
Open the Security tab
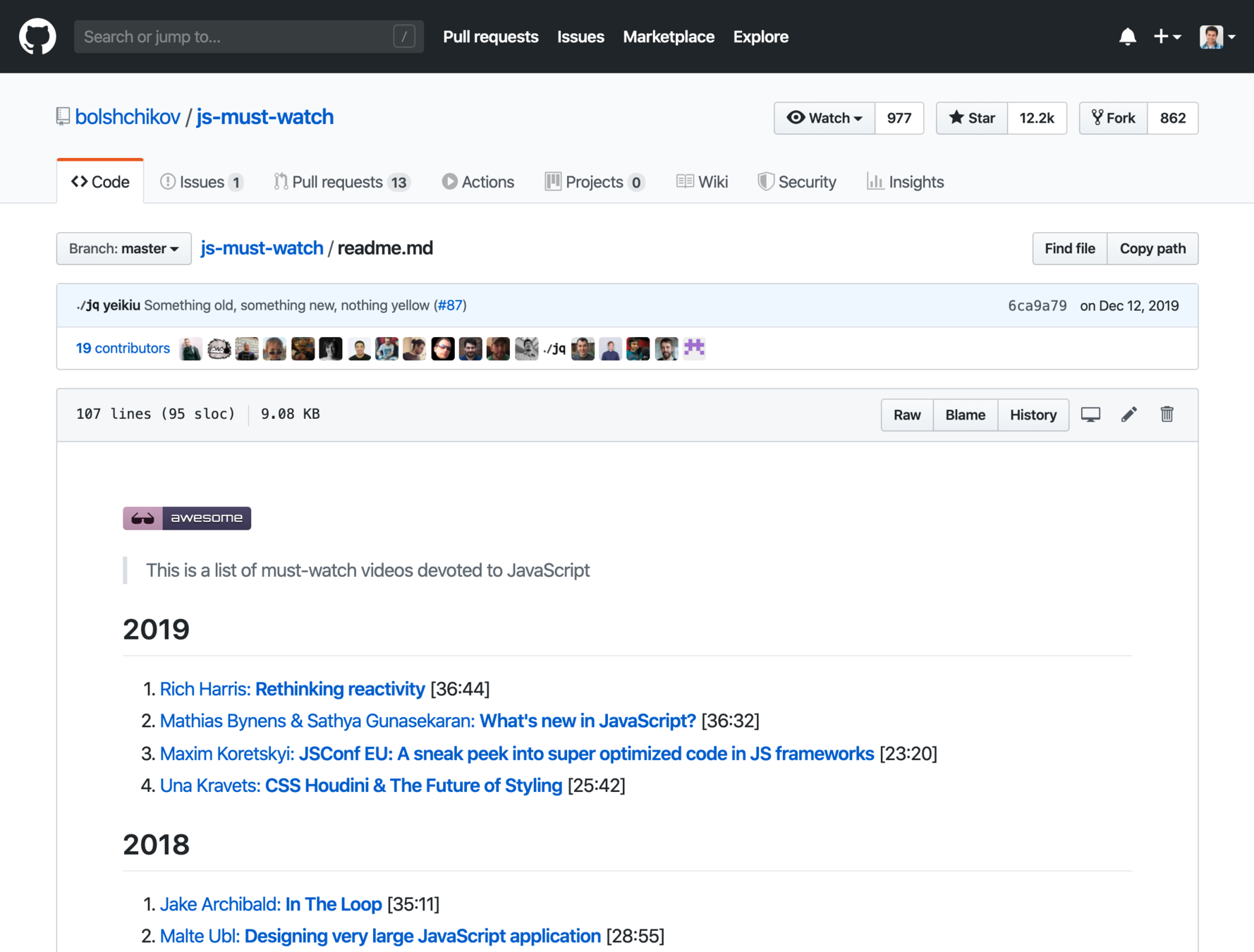coord(797,182)
